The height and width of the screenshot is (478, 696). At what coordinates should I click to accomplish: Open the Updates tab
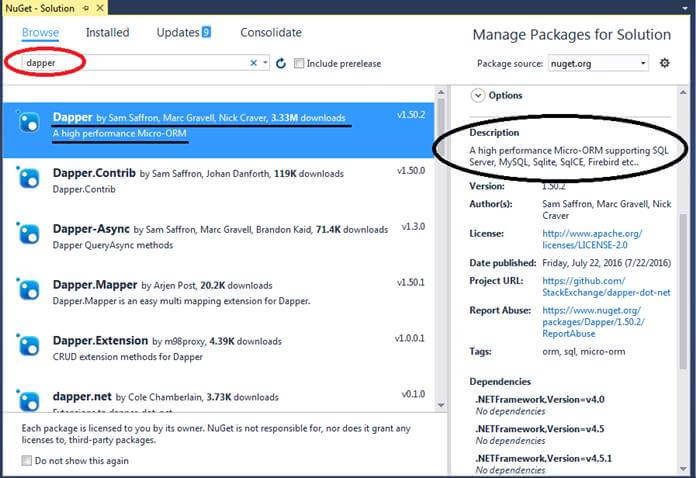coord(184,32)
